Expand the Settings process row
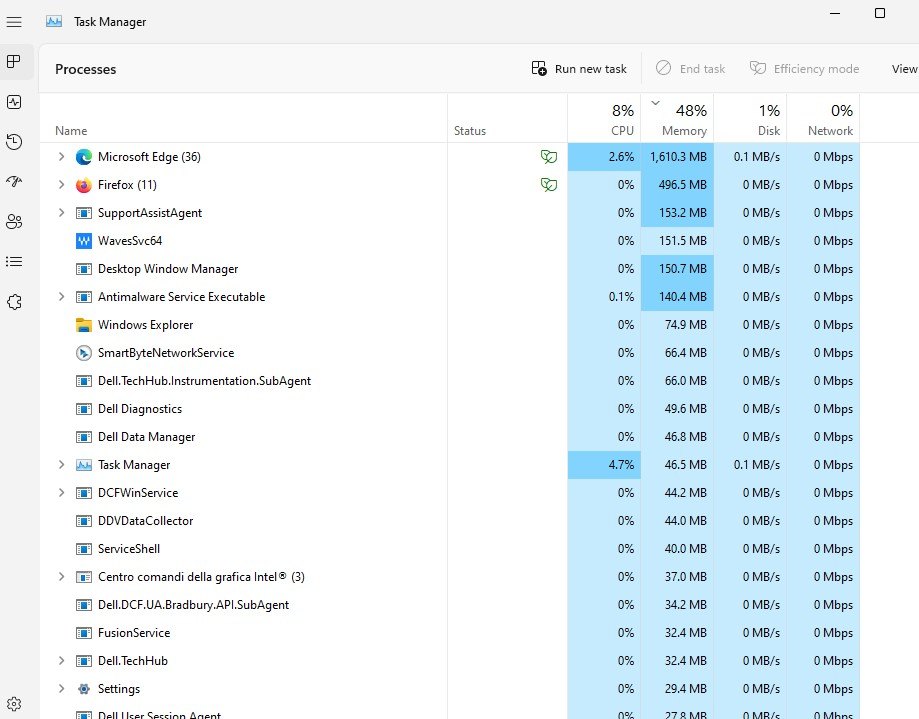Image resolution: width=919 pixels, height=719 pixels. pyautogui.click(x=61, y=689)
